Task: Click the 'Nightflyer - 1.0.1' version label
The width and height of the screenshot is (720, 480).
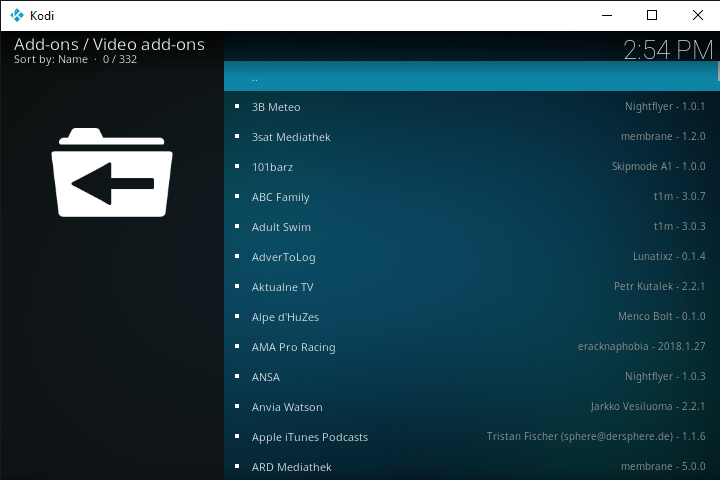Action: pos(665,107)
